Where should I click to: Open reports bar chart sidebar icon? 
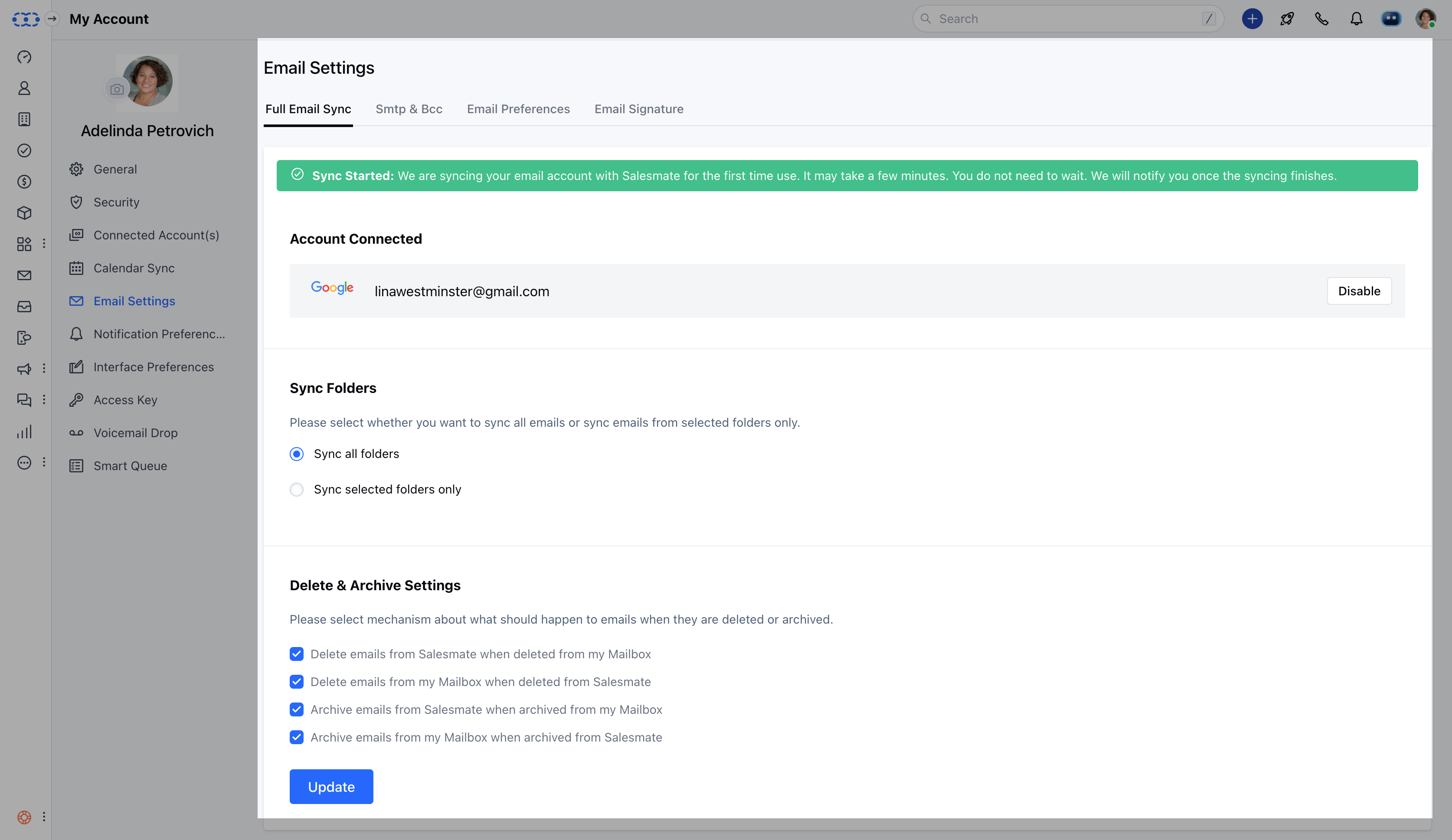click(24, 431)
